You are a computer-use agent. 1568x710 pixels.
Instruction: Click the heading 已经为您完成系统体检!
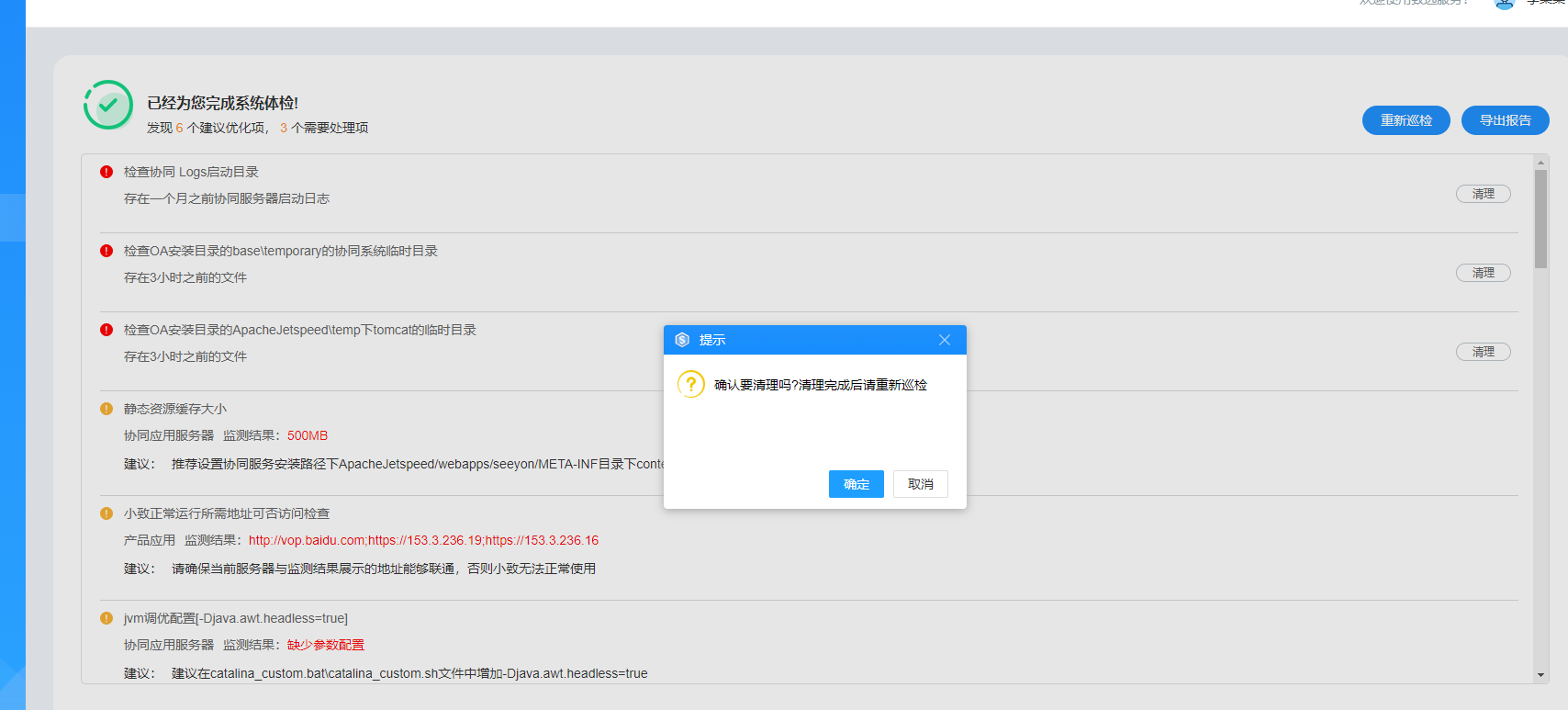[x=223, y=103]
